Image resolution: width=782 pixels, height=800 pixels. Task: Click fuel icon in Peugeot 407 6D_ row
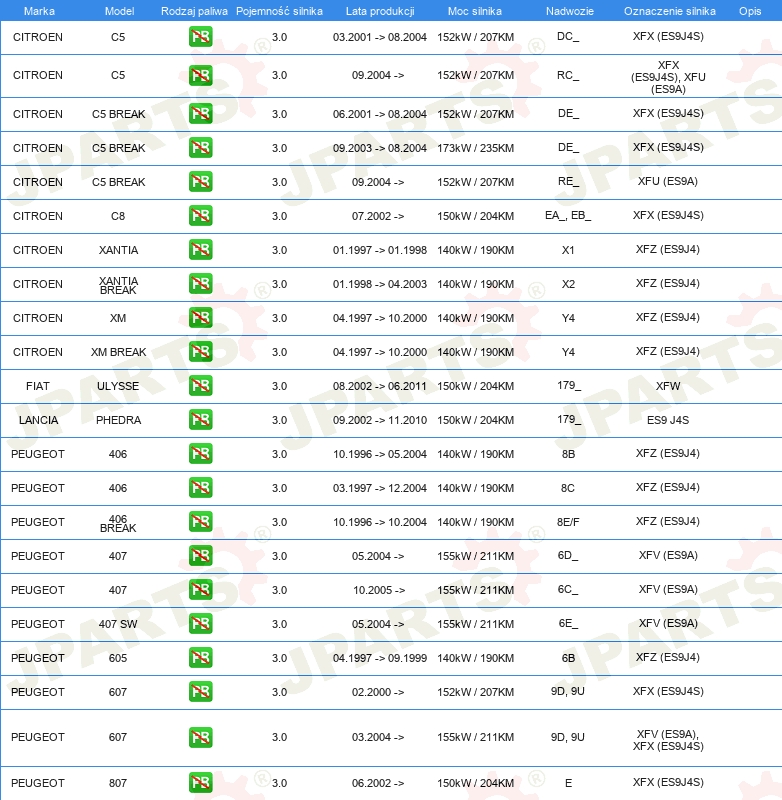(x=200, y=556)
